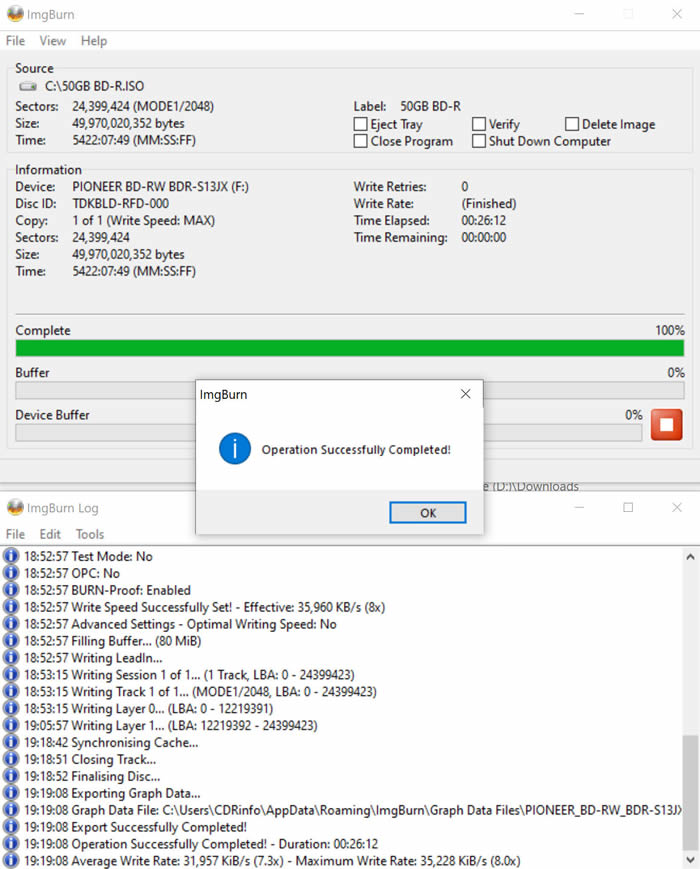The height and width of the screenshot is (869, 700).
Task: Click info icon beside 'Filling Buffer' log entry
Action: pos(11,641)
